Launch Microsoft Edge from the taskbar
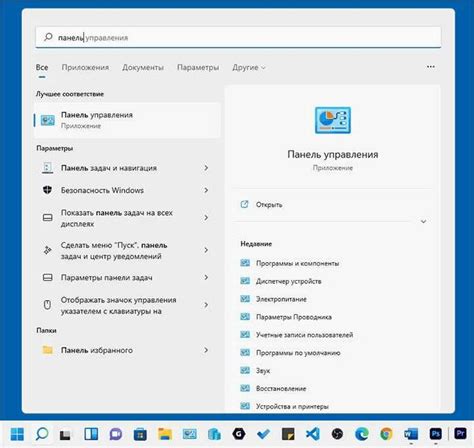 [362, 434]
